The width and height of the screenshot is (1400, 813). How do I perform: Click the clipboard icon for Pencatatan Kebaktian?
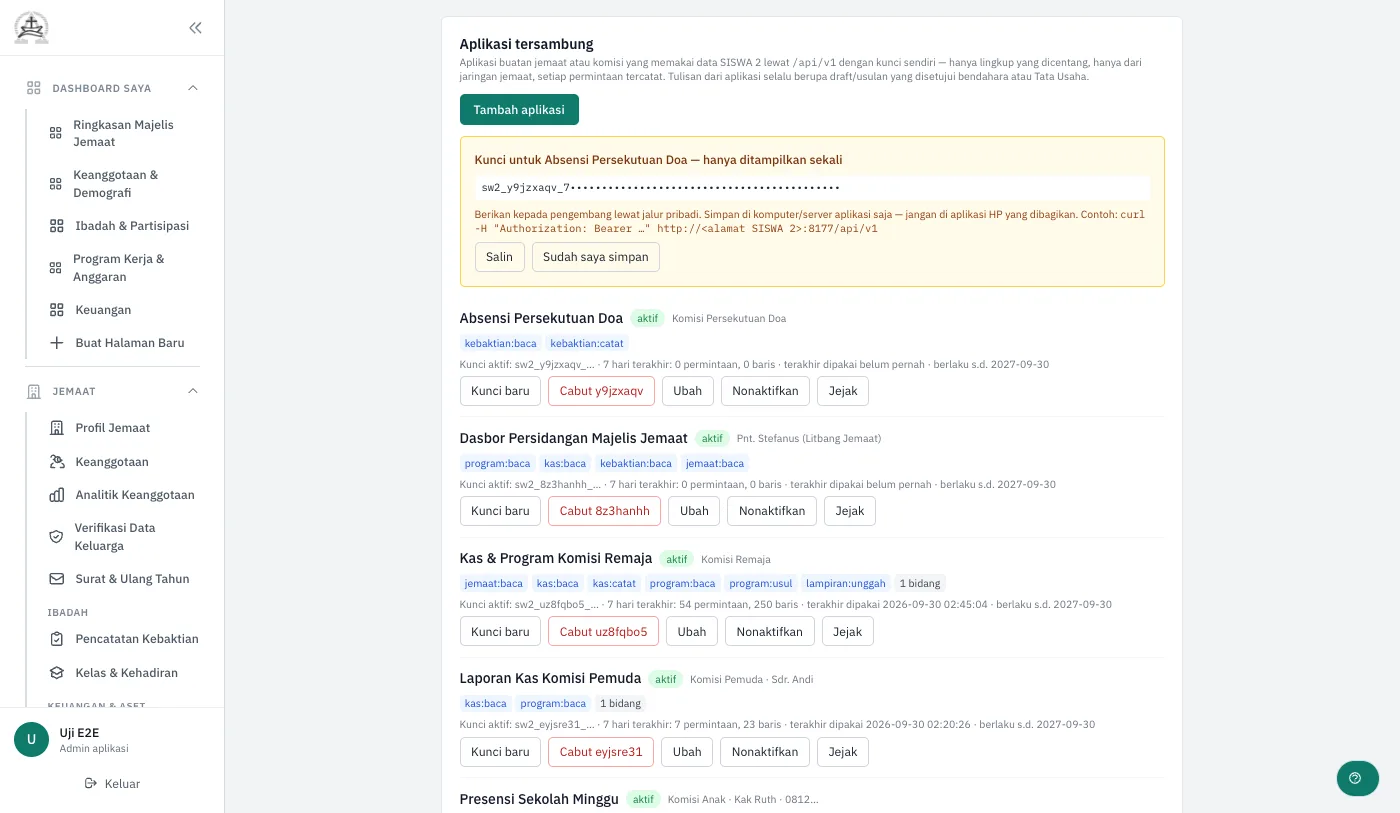tap(57, 639)
